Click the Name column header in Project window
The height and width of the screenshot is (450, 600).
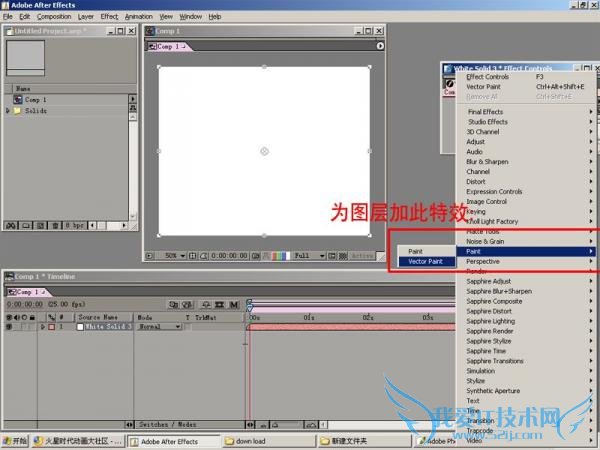coord(23,89)
